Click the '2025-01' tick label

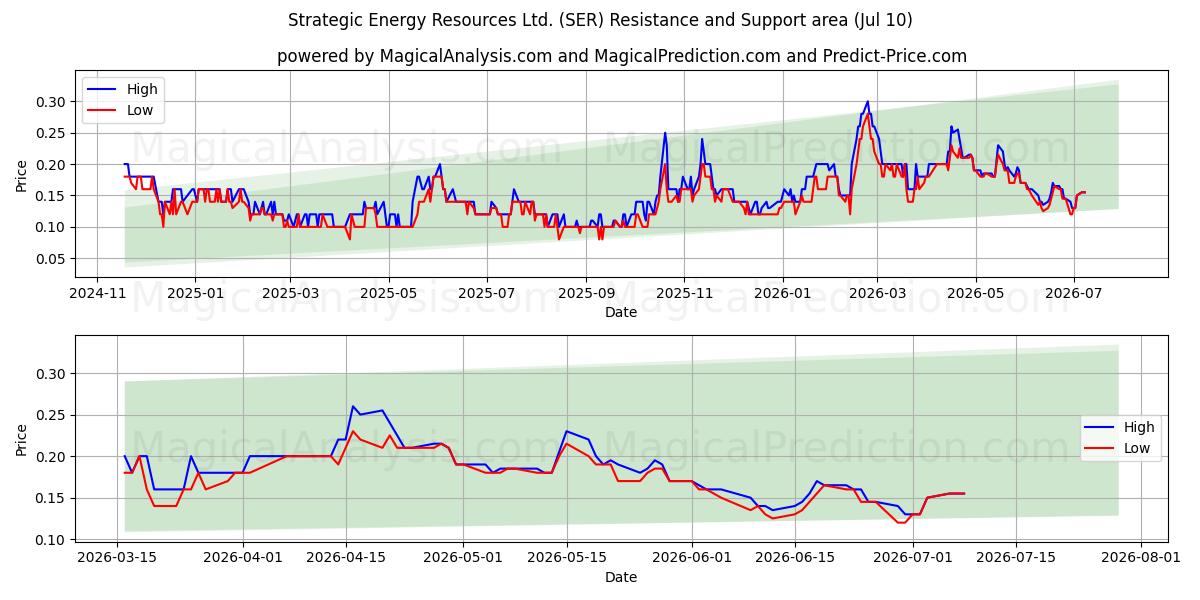click(x=194, y=294)
